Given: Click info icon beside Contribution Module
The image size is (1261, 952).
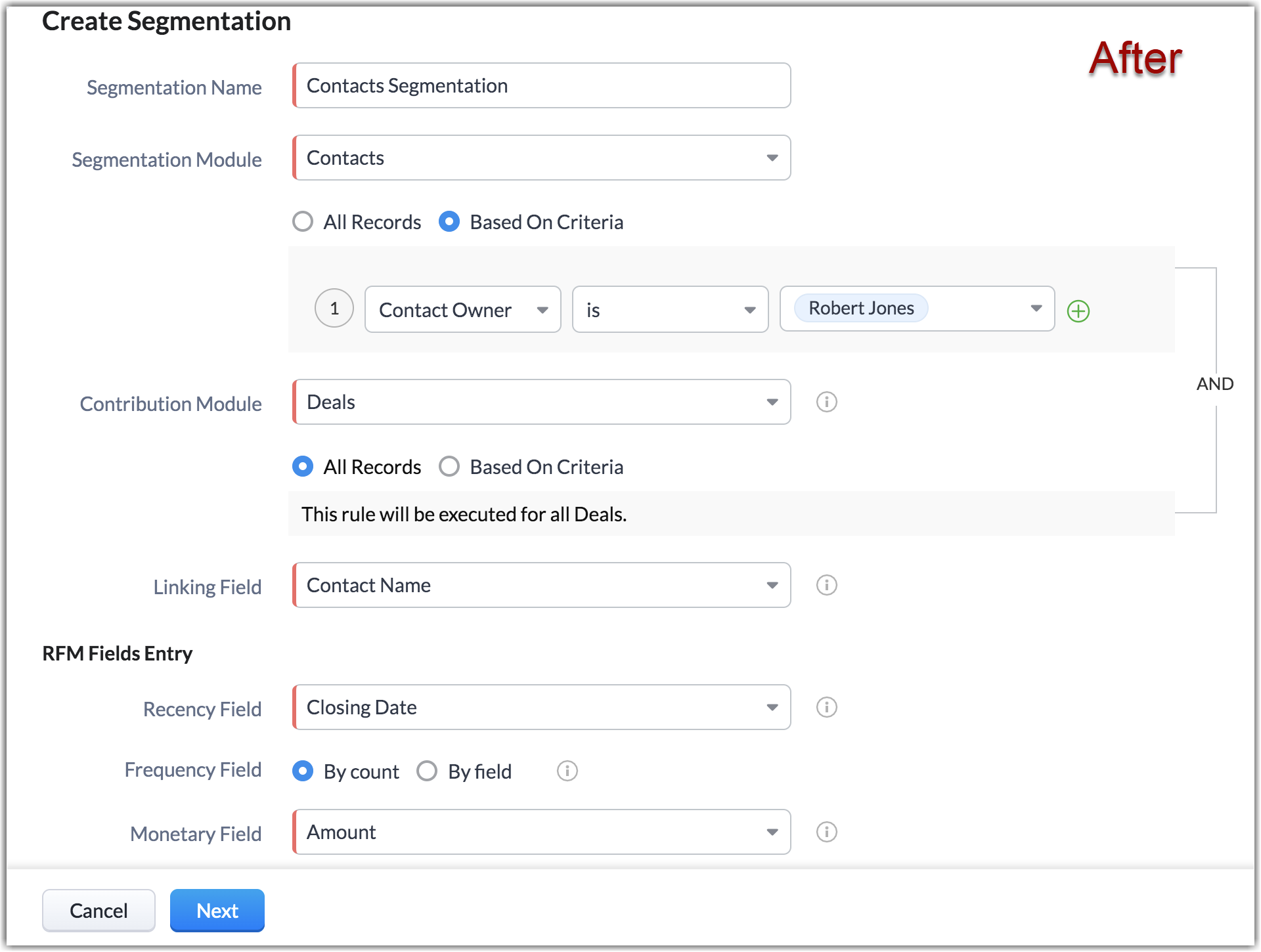Looking at the screenshot, I should (x=826, y=402).
